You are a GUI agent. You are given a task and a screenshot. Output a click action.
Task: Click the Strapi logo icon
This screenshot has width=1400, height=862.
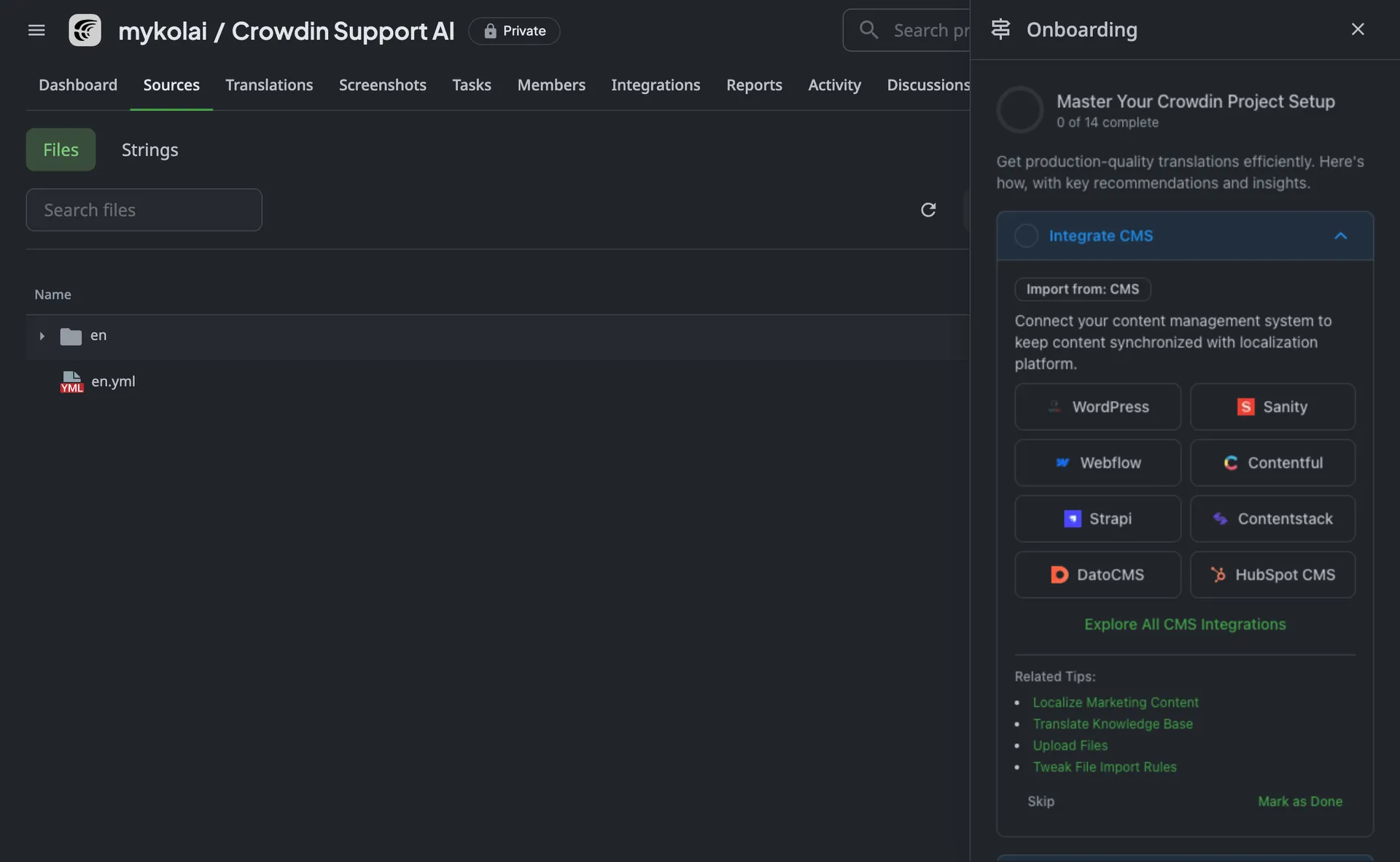pos(1072,519)
